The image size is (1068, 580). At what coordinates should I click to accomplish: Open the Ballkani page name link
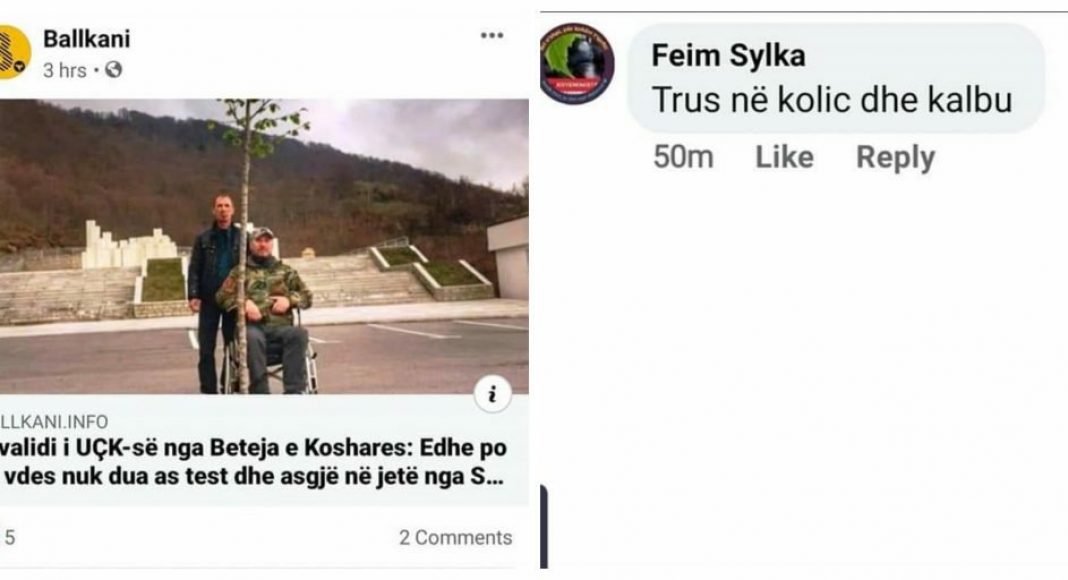click(x=86, y=39)
